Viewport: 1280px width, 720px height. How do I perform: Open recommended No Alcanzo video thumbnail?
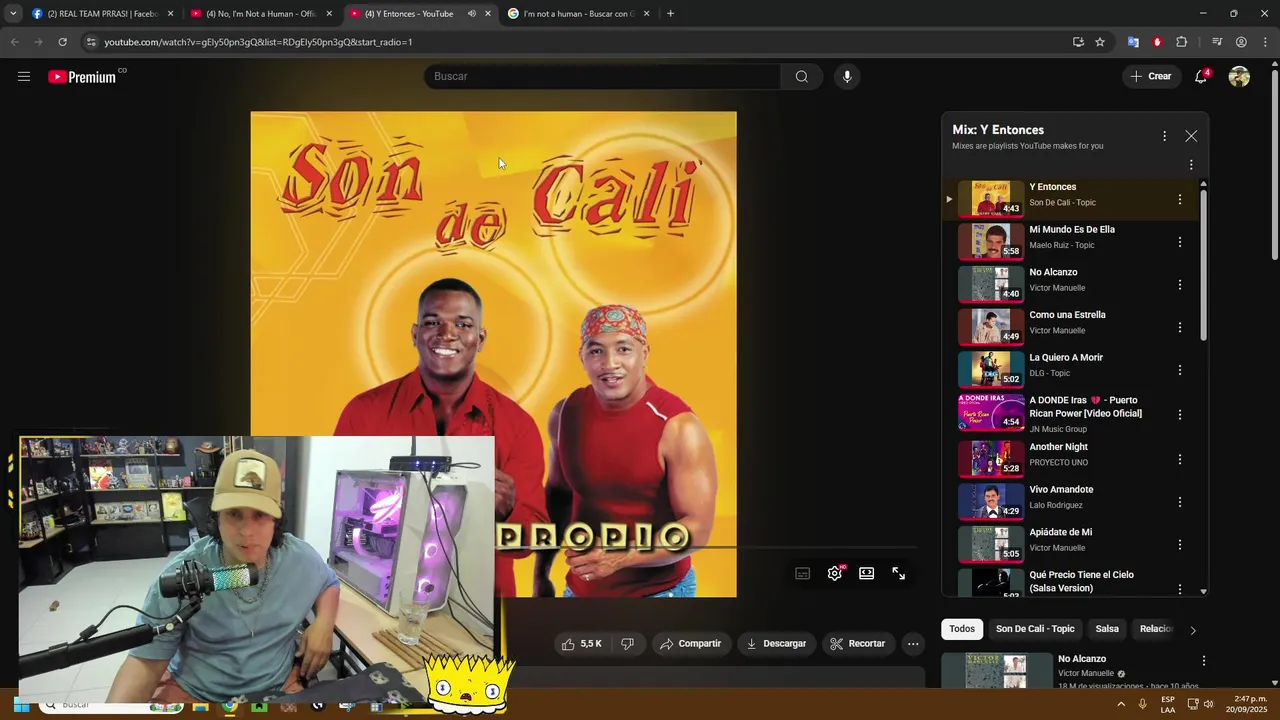pyautogui.click(x=997, y=670)
